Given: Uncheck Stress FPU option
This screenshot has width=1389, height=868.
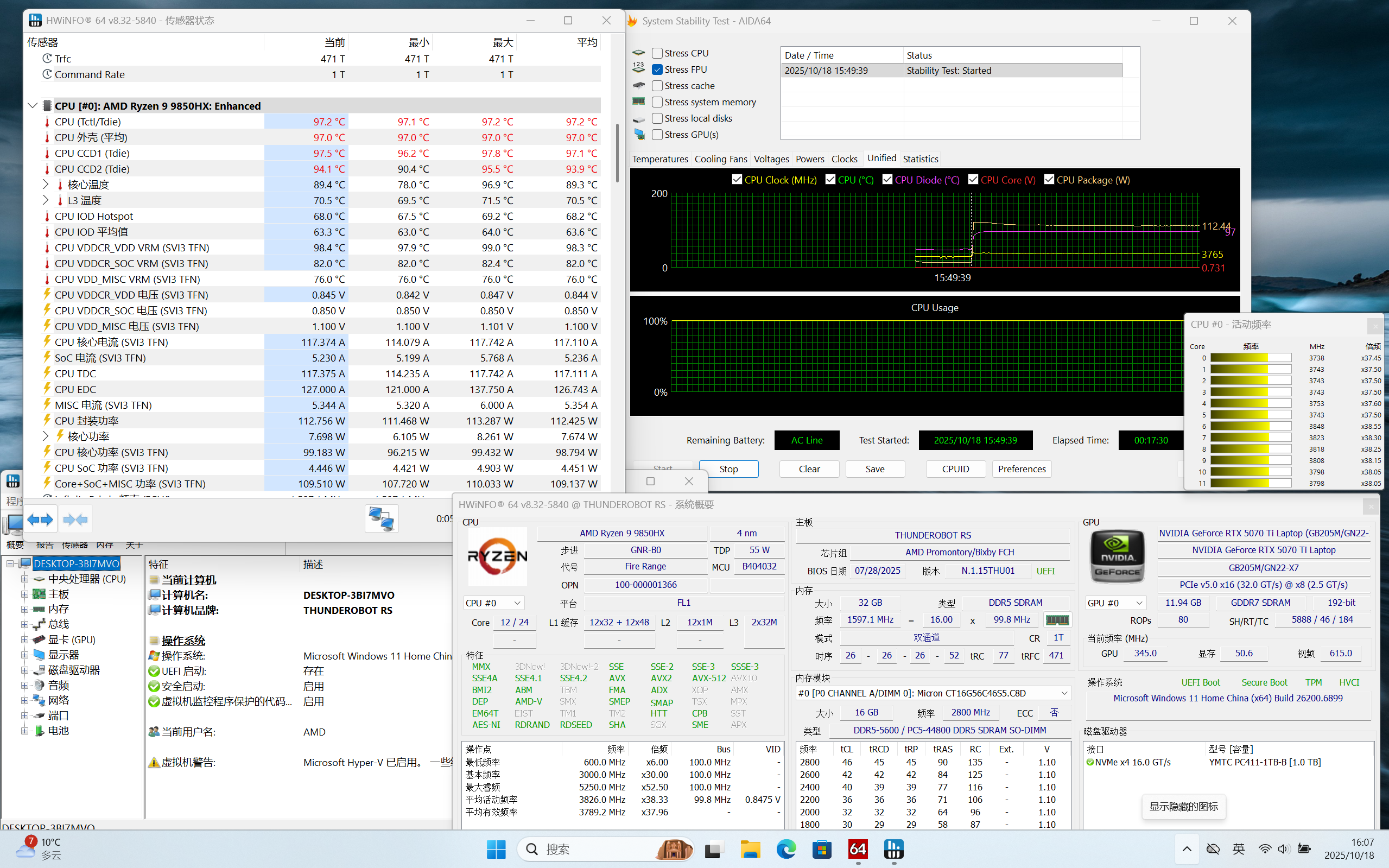Looking at the screenshot, I should point(657,69).
